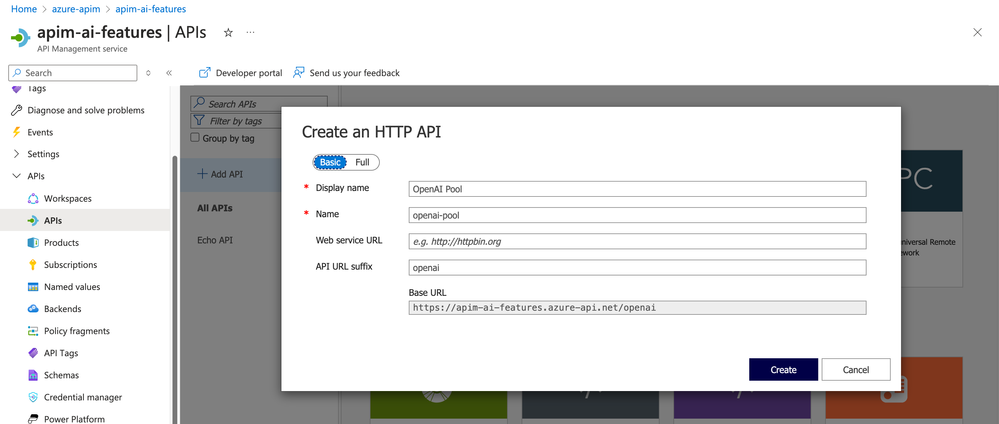
Task: Click the Workspaces icon in the sidebar
Action: [33, 198]
